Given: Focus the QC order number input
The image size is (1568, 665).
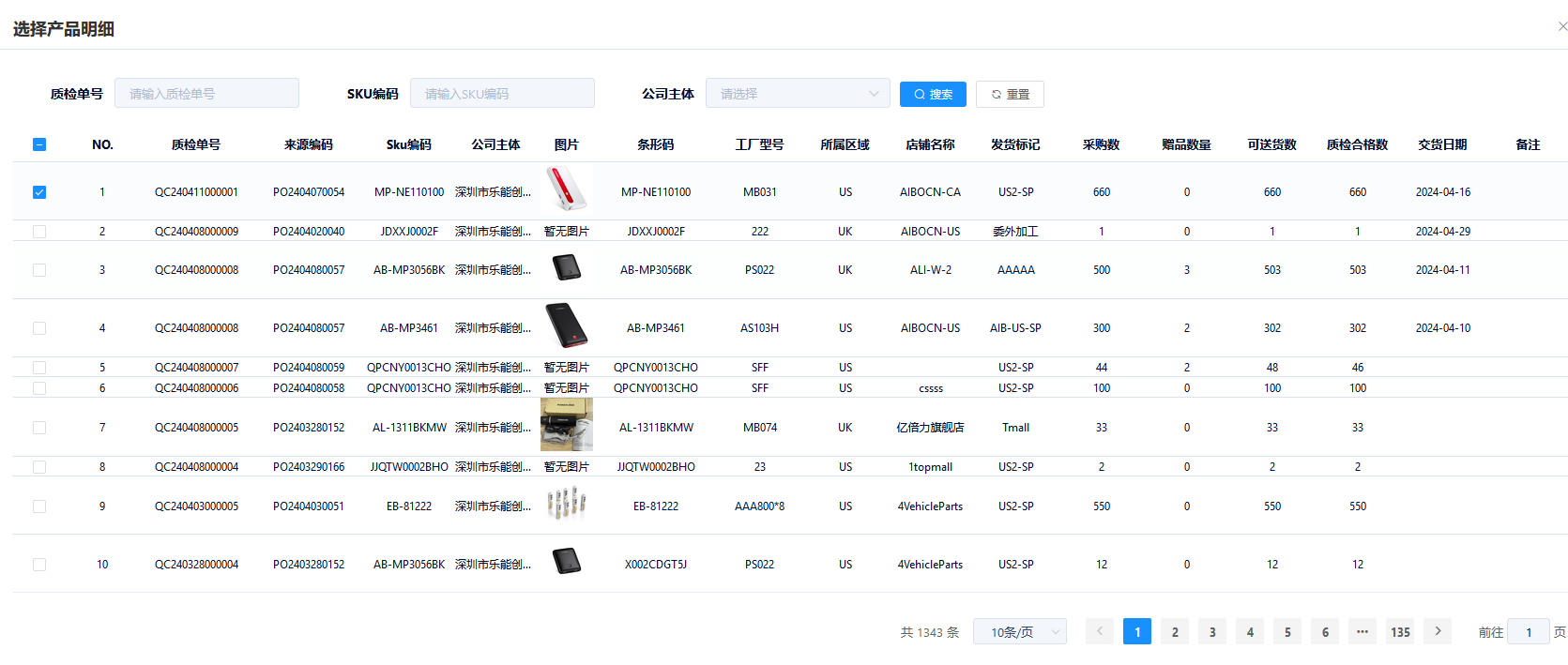Looking at the screenshot, I should click(206, 94).
